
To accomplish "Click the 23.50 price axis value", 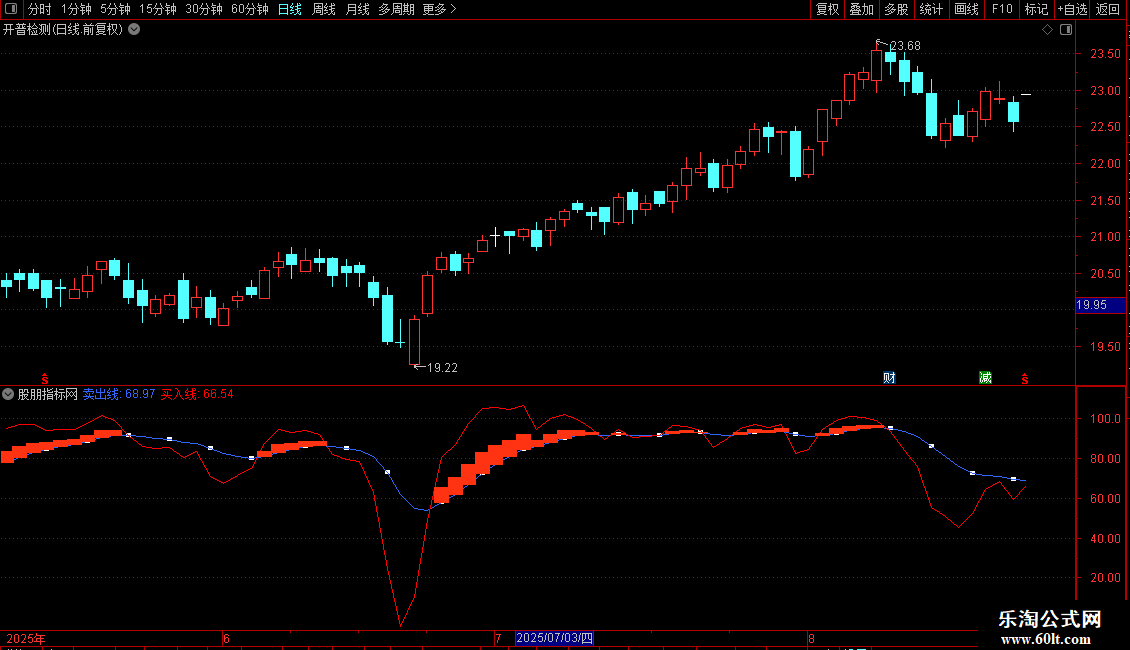I will point(1105,54).
